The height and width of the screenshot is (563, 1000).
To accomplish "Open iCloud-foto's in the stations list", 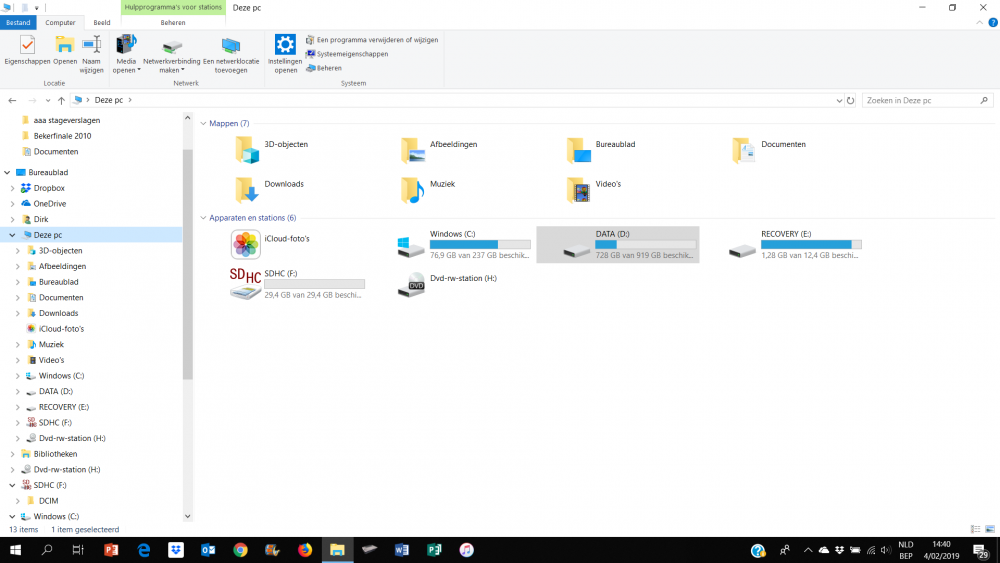I will point(246,243).
